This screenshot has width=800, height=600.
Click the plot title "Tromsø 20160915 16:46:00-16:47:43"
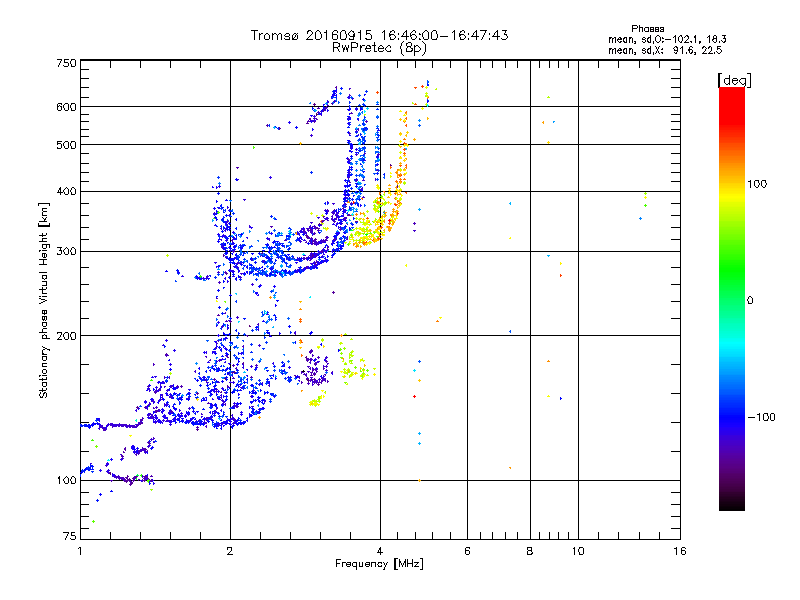(379, 35)
